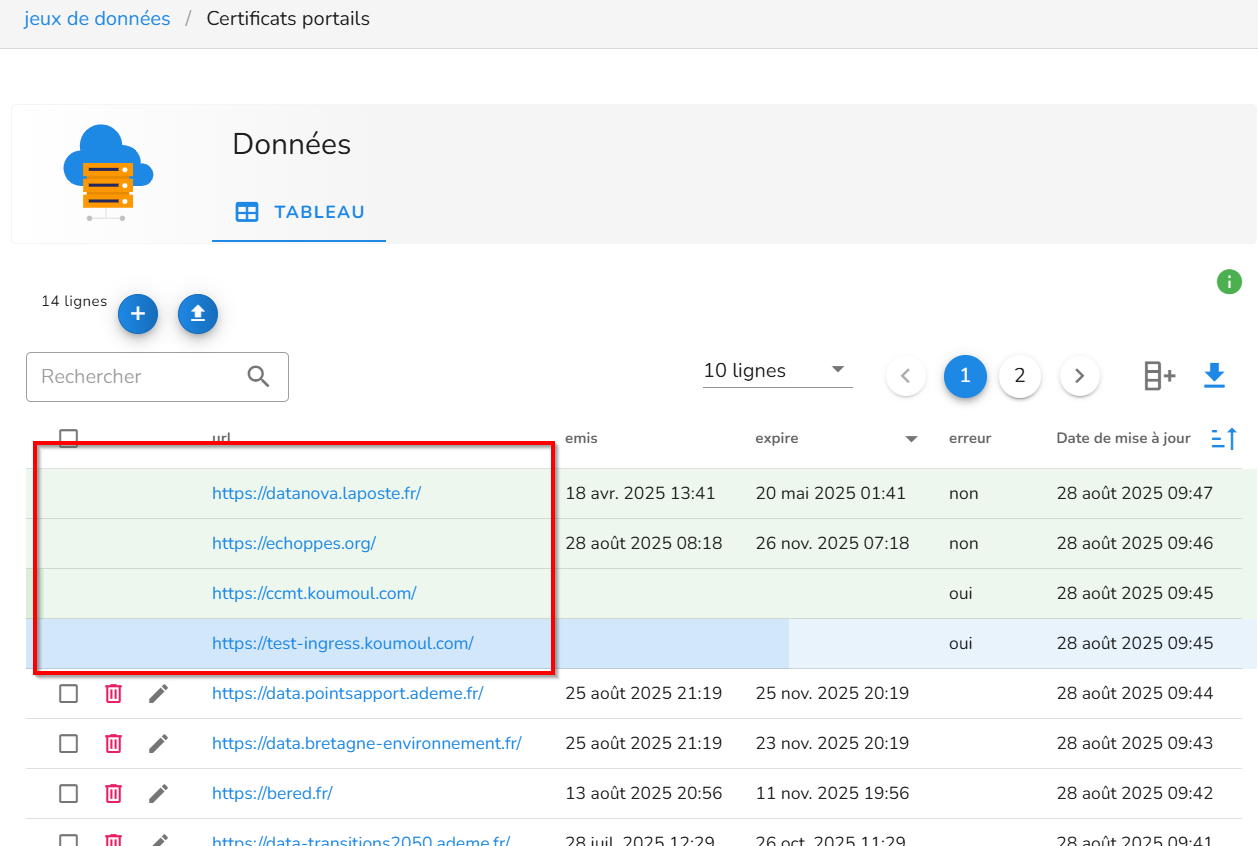This screenshot has height=846, width=1258.
Task: Toggle the select-all header checkbox
Action: click(68, 438)
